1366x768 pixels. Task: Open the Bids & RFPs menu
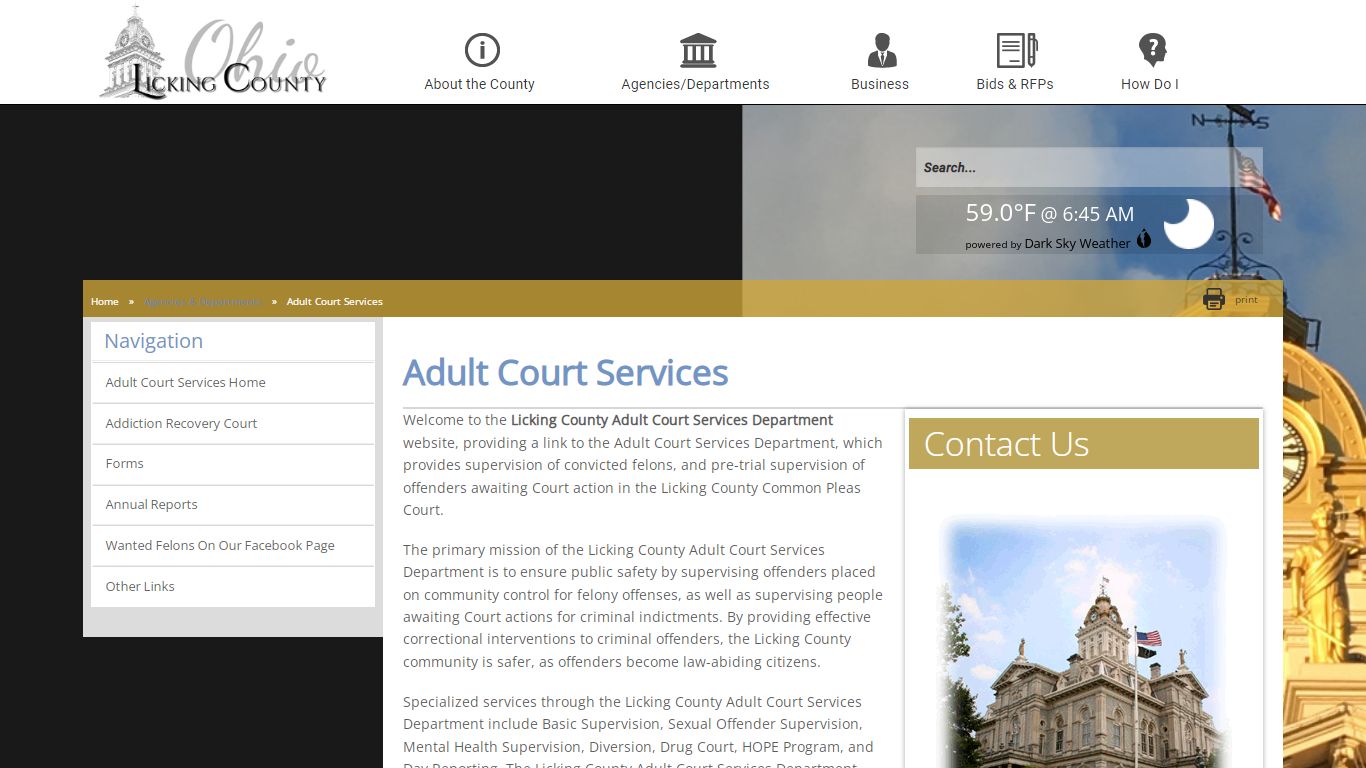point(1015,84)
